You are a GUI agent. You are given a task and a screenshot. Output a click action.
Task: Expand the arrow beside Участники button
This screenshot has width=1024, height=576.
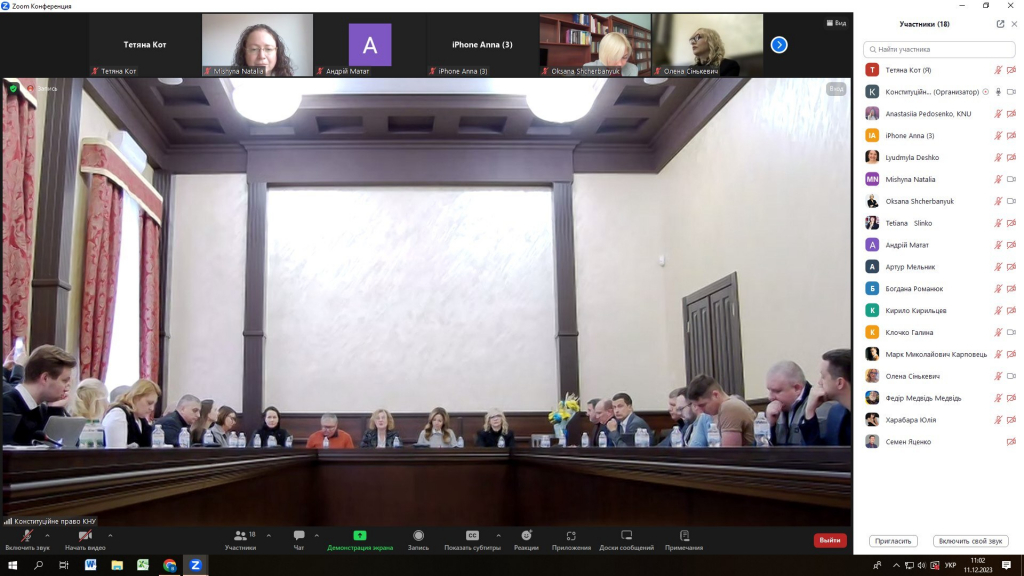(268, 536)
